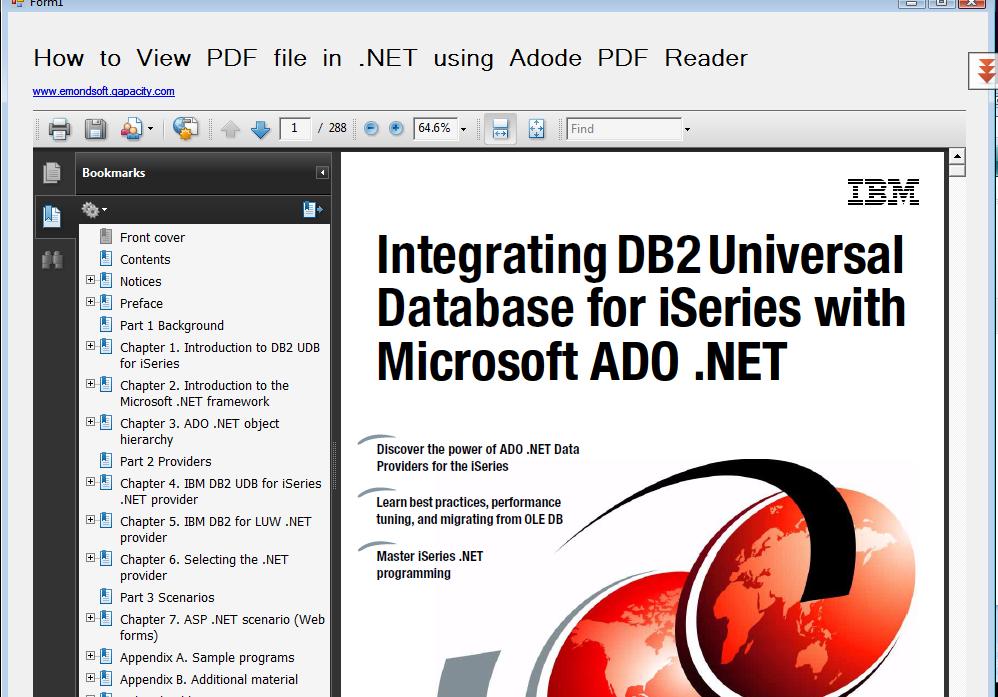
Task: Open the search binoculars panel icon
Action: (x=52, y=260)
